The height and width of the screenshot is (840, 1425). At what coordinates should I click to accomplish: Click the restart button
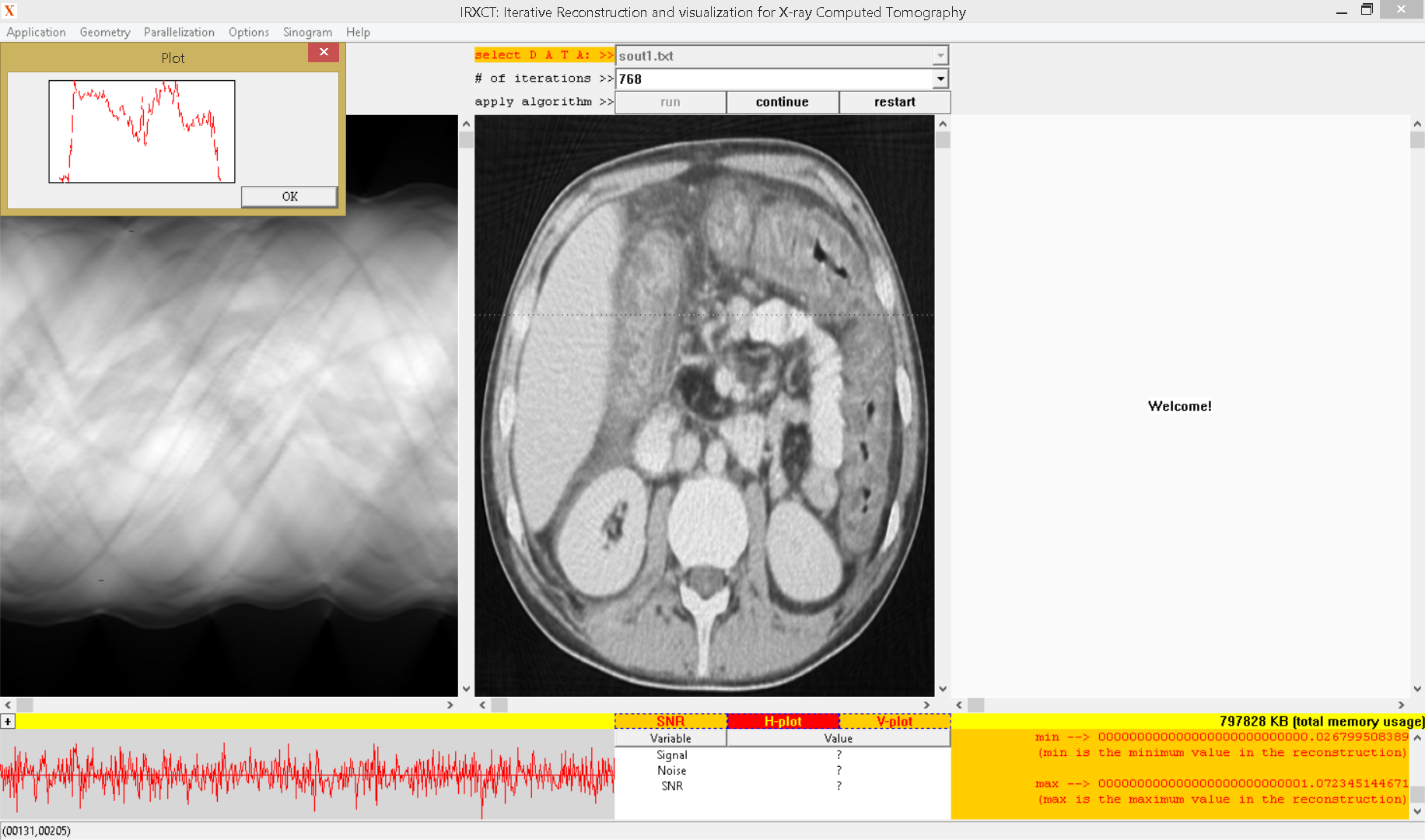895,102
